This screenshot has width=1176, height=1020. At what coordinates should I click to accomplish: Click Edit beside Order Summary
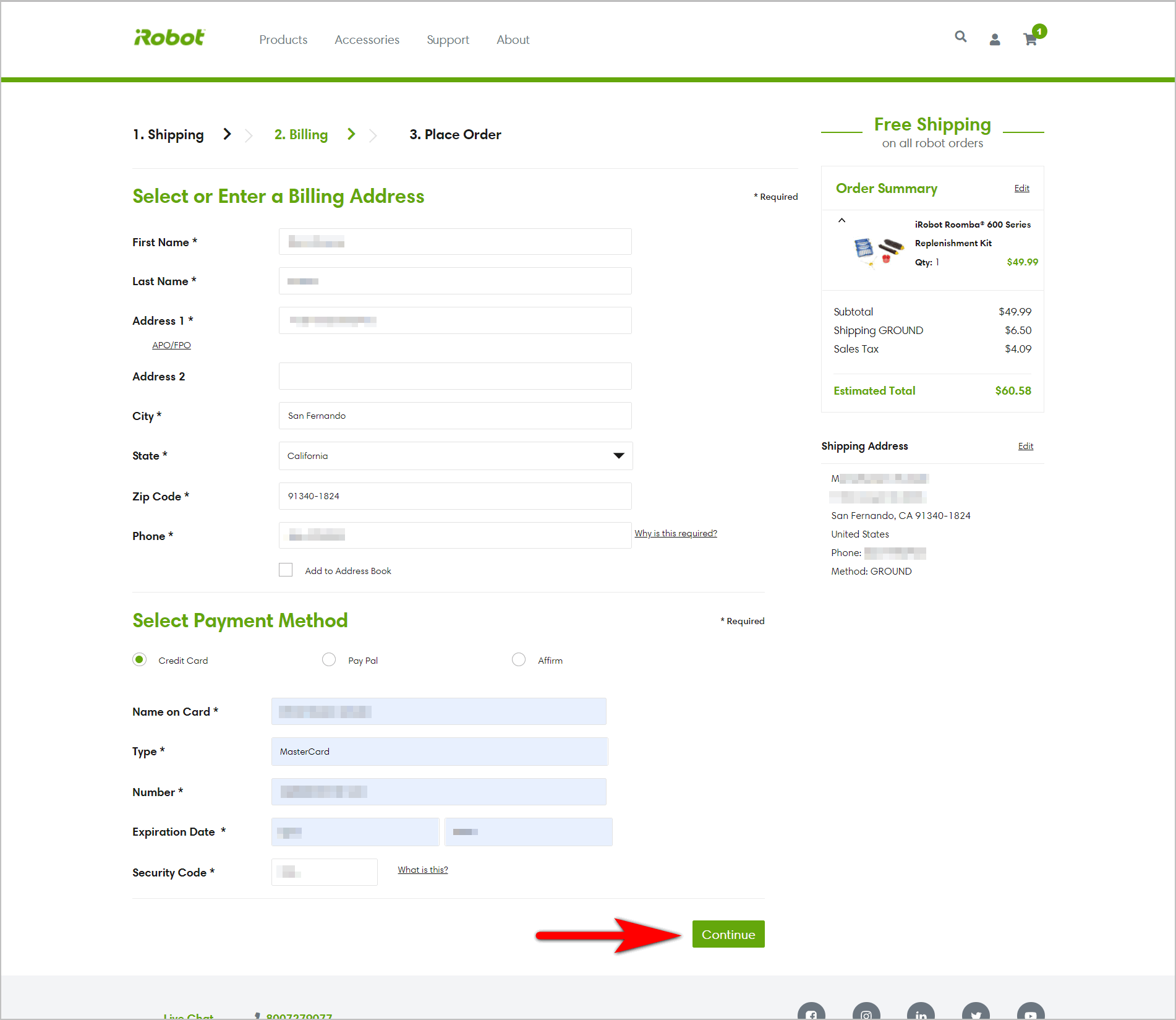(x=1022, y=188)
